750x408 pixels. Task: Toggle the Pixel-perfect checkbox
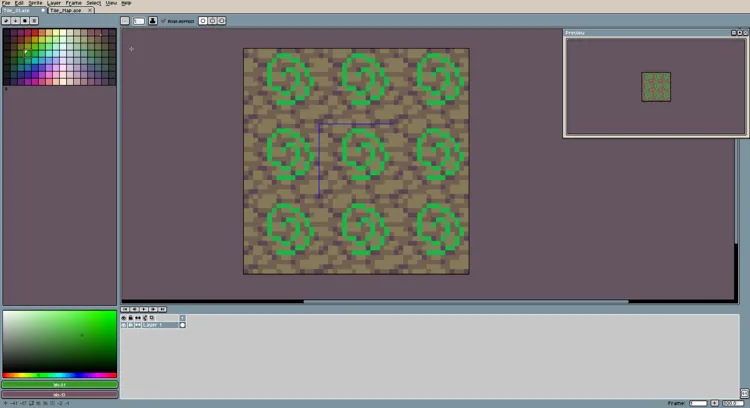point(177,21)
